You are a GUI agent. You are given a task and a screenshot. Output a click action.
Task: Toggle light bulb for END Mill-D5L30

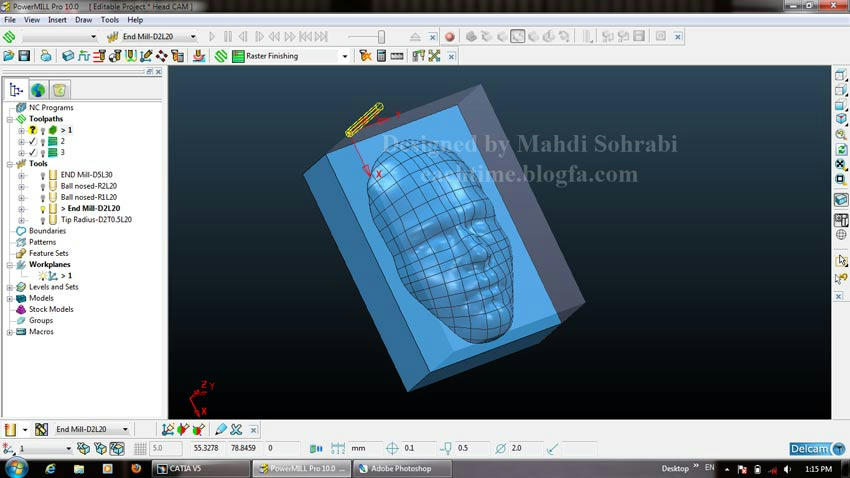[x=43, y=175]
